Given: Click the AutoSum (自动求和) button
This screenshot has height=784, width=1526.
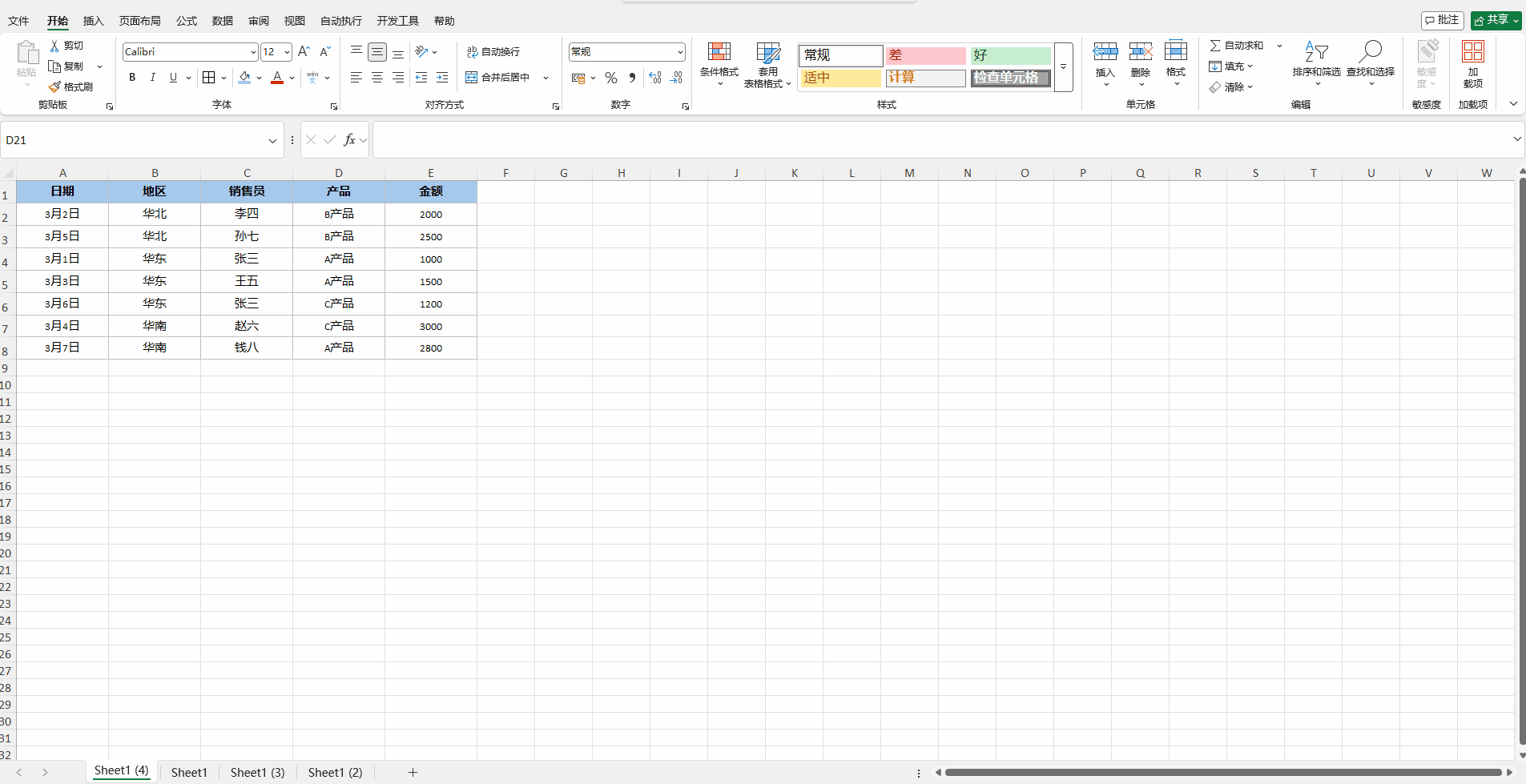Looking at the screenshot, I should pos(1237,46).
